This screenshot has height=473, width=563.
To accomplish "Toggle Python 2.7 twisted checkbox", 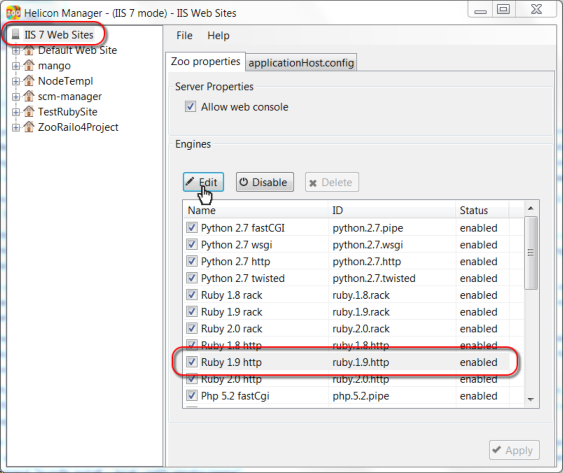I will coord(192,278).
